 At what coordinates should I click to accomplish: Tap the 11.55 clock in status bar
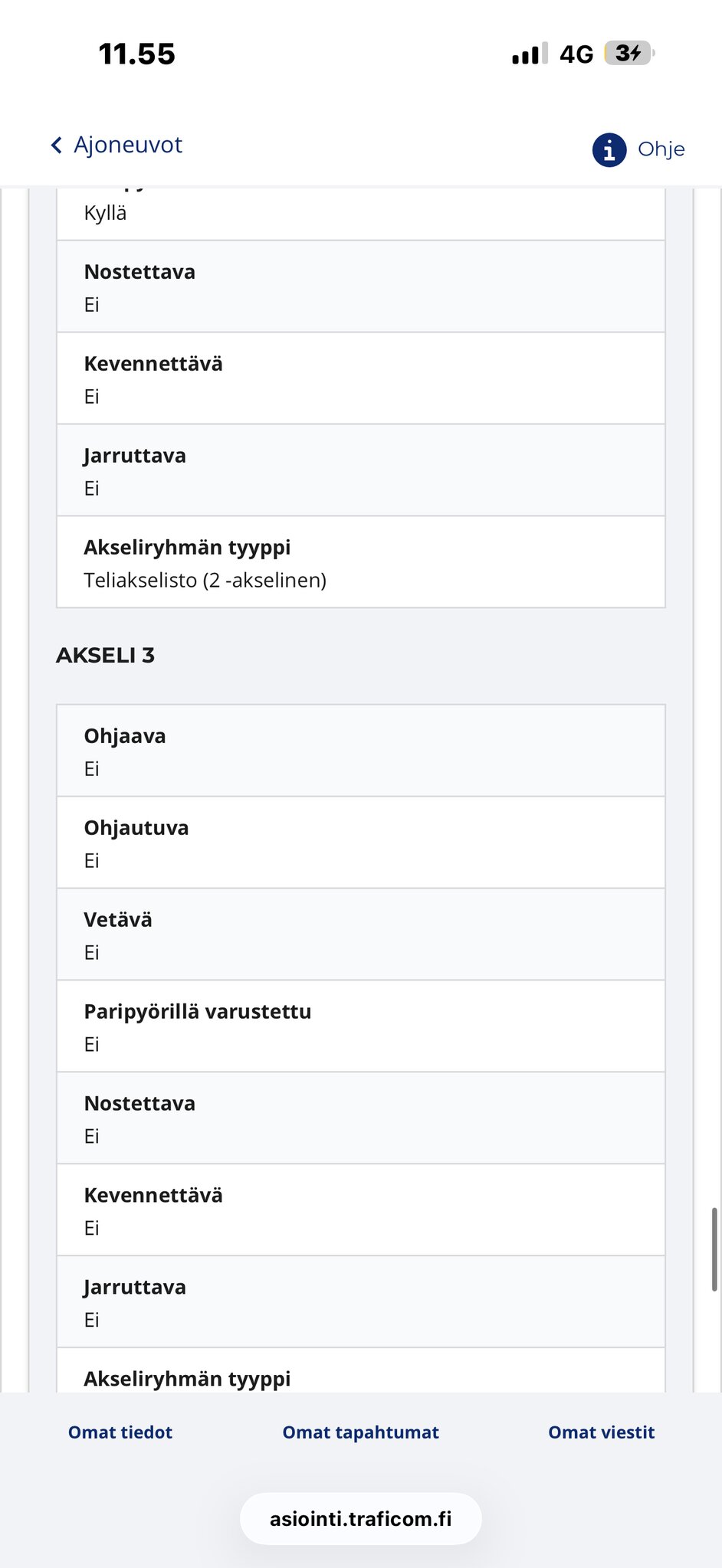[137, 54]
